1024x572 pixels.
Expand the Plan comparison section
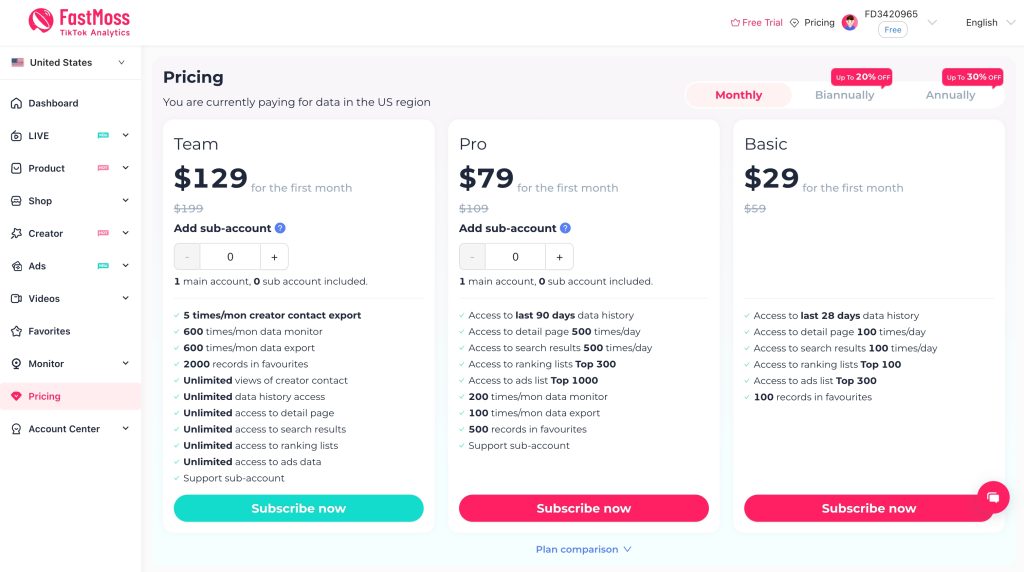[x=584, y=549]
